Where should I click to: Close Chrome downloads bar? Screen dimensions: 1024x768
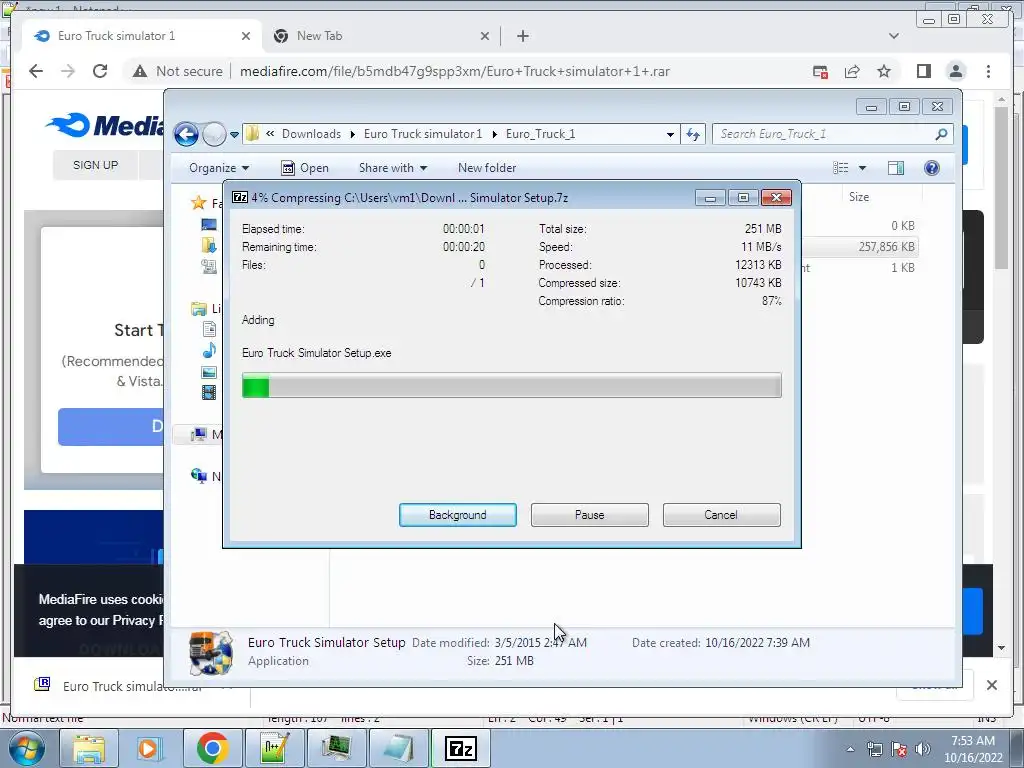coord(991,685)
